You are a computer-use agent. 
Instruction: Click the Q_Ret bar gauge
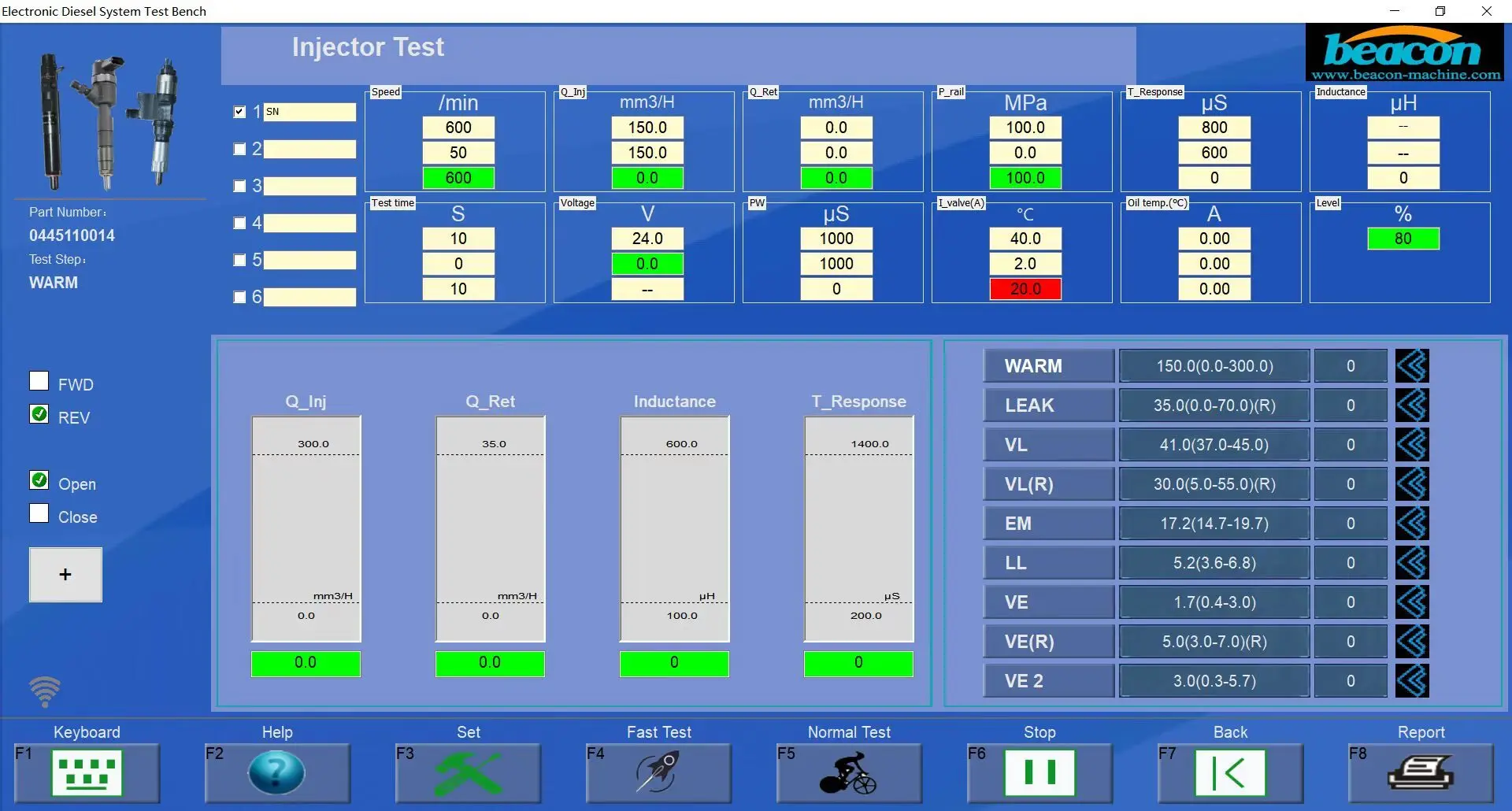(491, 529)
